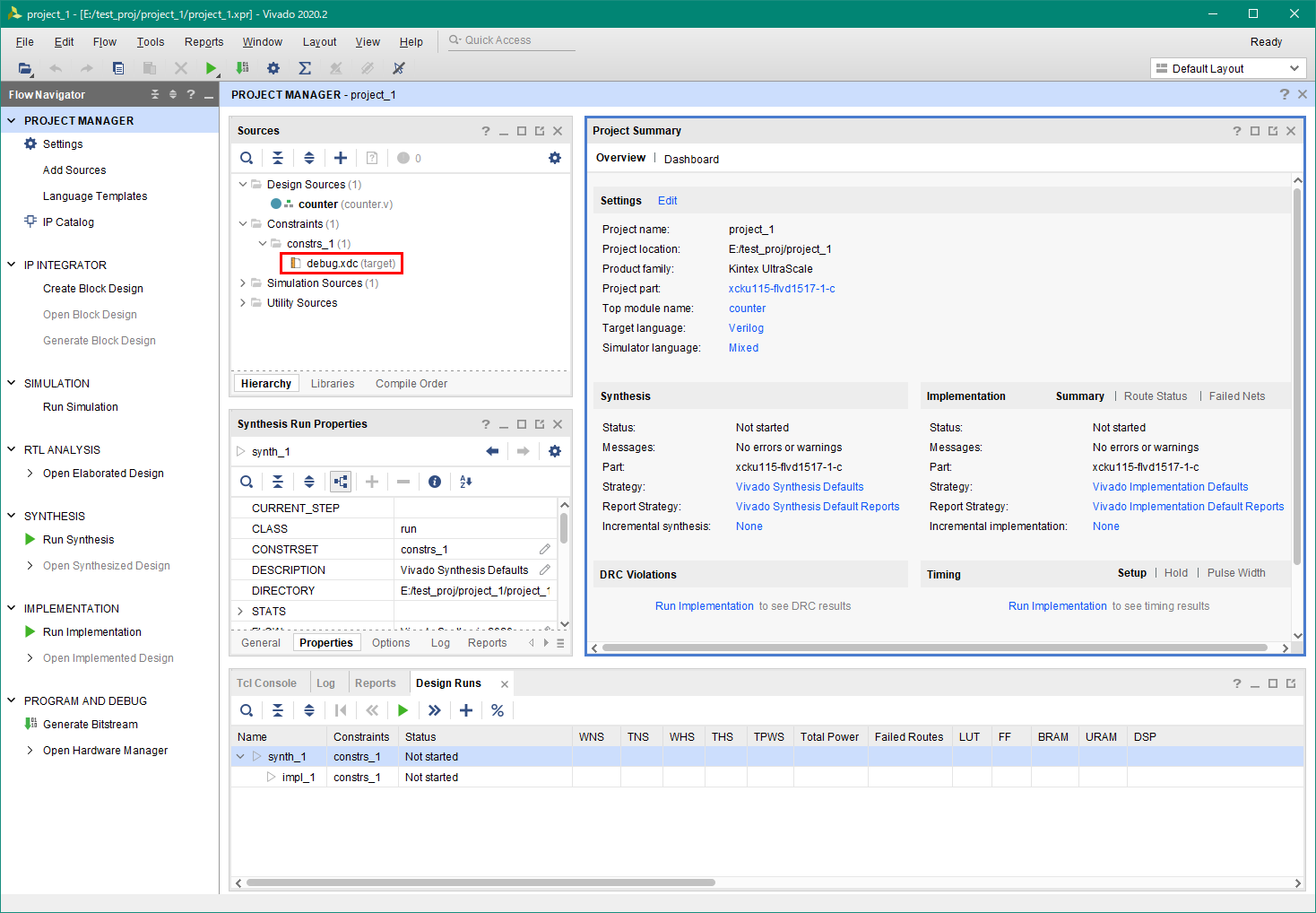Expand all in Flow Navigator header
1316x913 pixels.
coord(173,94)
